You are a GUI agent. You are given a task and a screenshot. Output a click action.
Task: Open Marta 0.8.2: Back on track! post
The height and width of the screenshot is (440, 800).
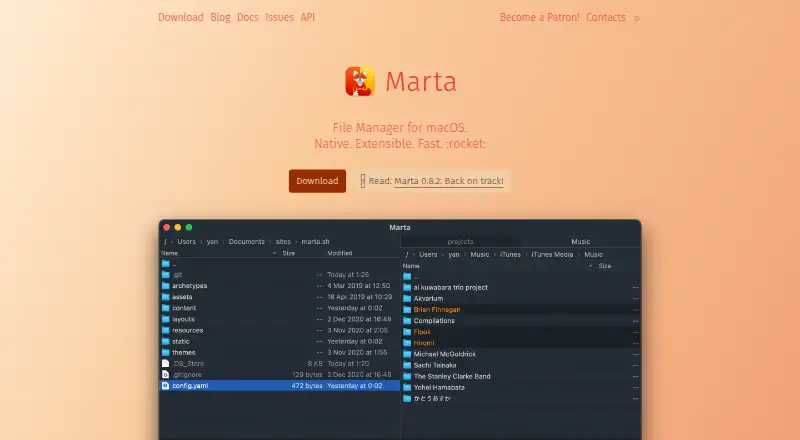pyautogui.click(x=449, y=181)
